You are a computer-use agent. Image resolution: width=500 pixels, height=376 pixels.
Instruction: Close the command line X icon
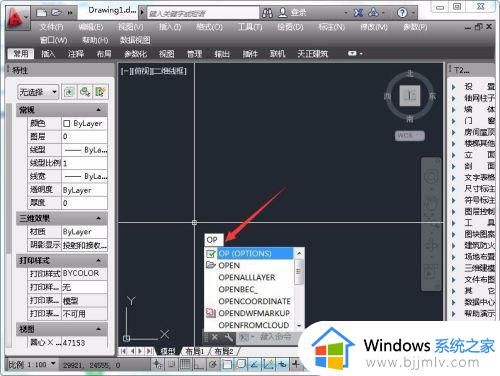(x=215, y=337)
